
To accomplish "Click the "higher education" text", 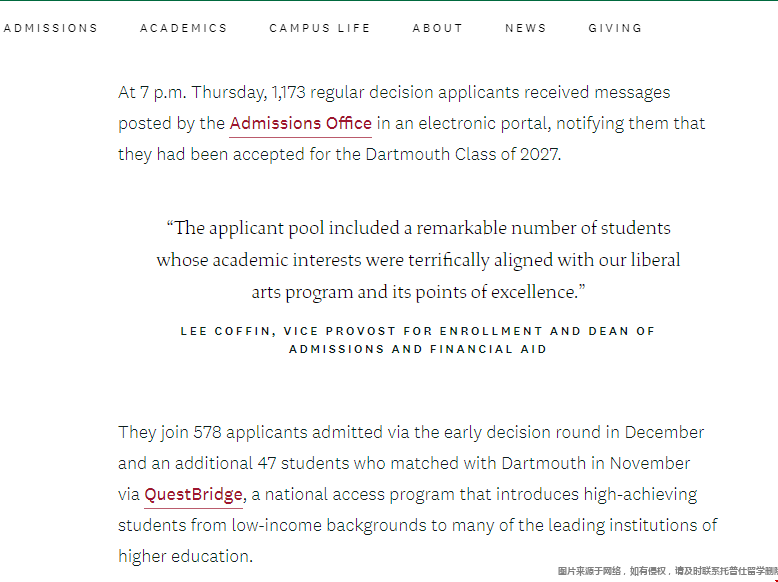I will tap(185, 557).
